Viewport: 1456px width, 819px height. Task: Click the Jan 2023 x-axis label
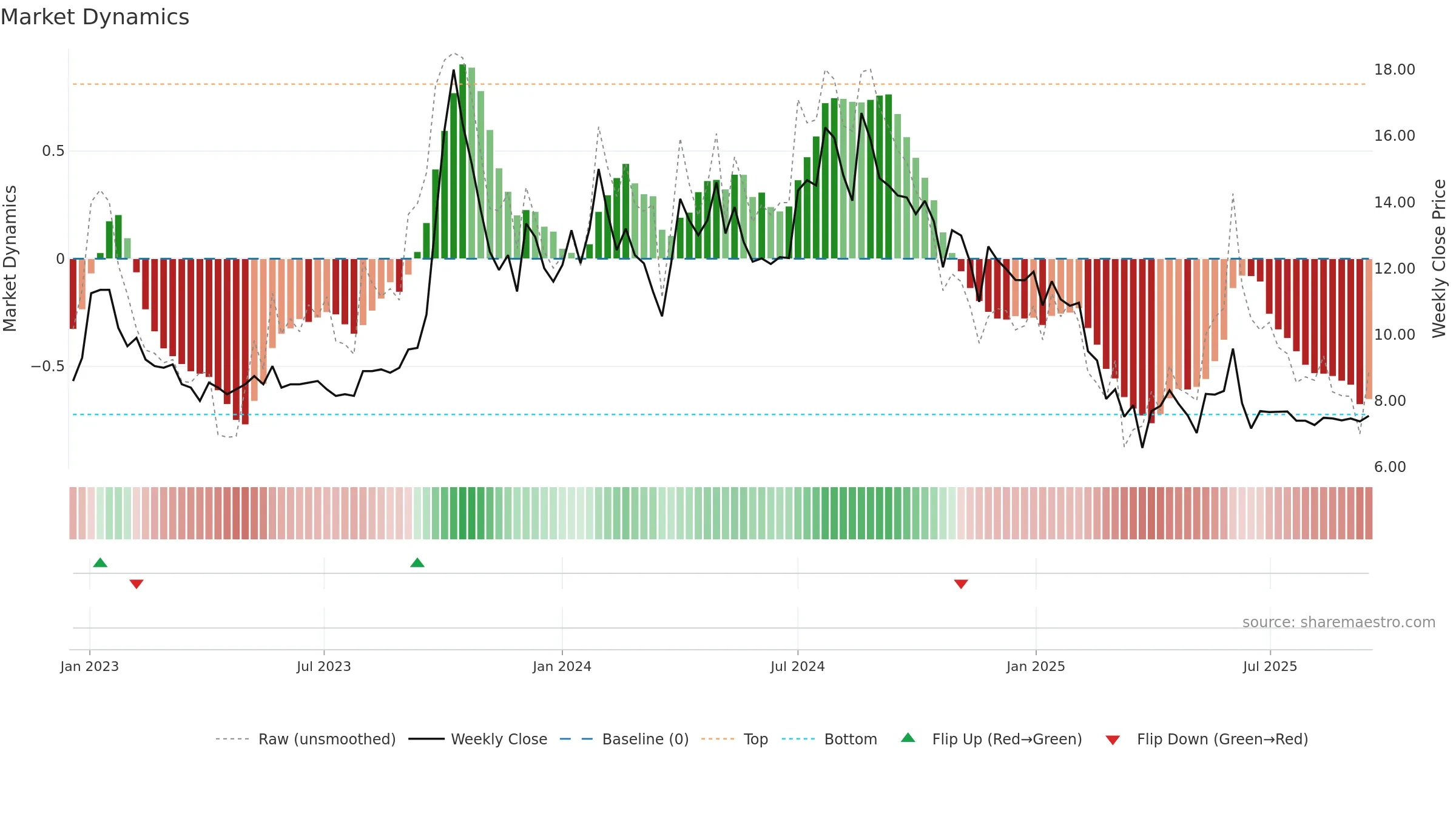[x=90, y=666]
